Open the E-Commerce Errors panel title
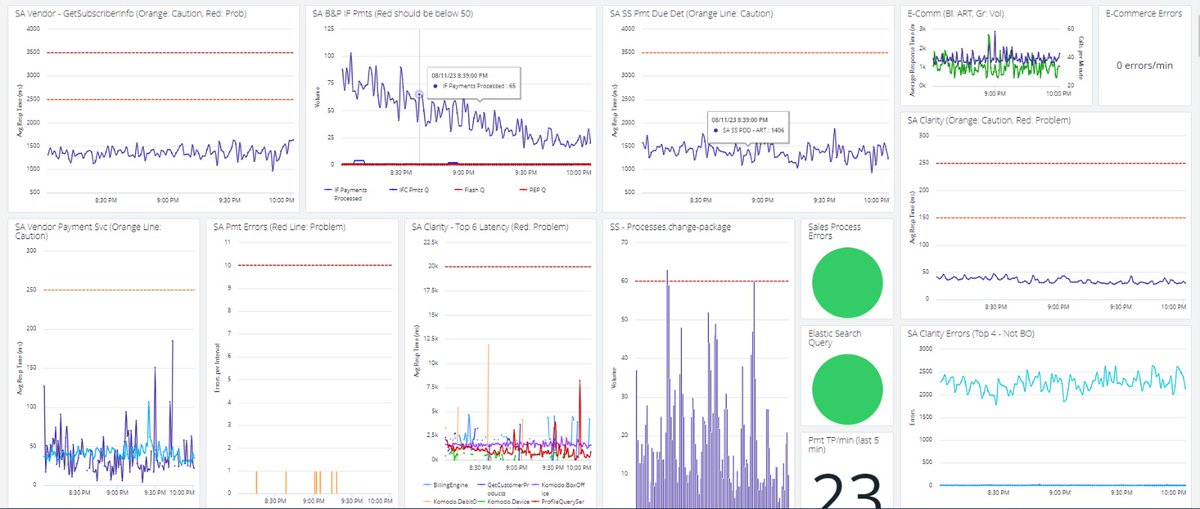 pyautogui.click(x=1144, y=13)
